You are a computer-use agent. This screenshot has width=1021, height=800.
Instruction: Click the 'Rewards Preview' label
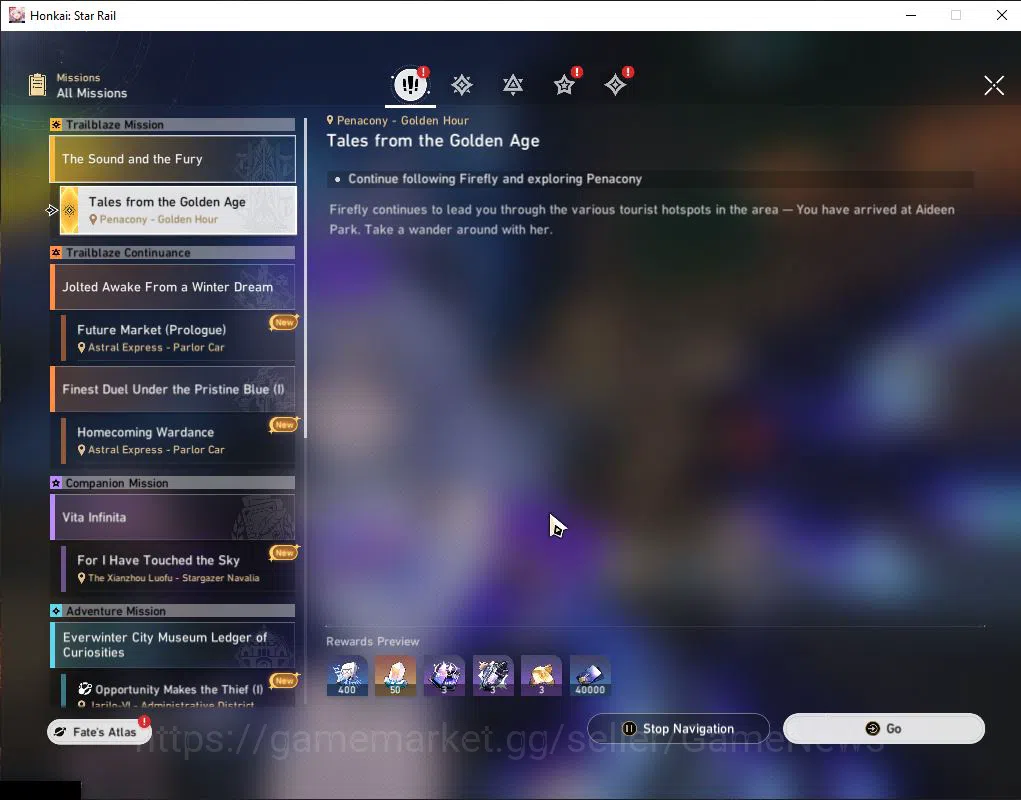(372, 641)
